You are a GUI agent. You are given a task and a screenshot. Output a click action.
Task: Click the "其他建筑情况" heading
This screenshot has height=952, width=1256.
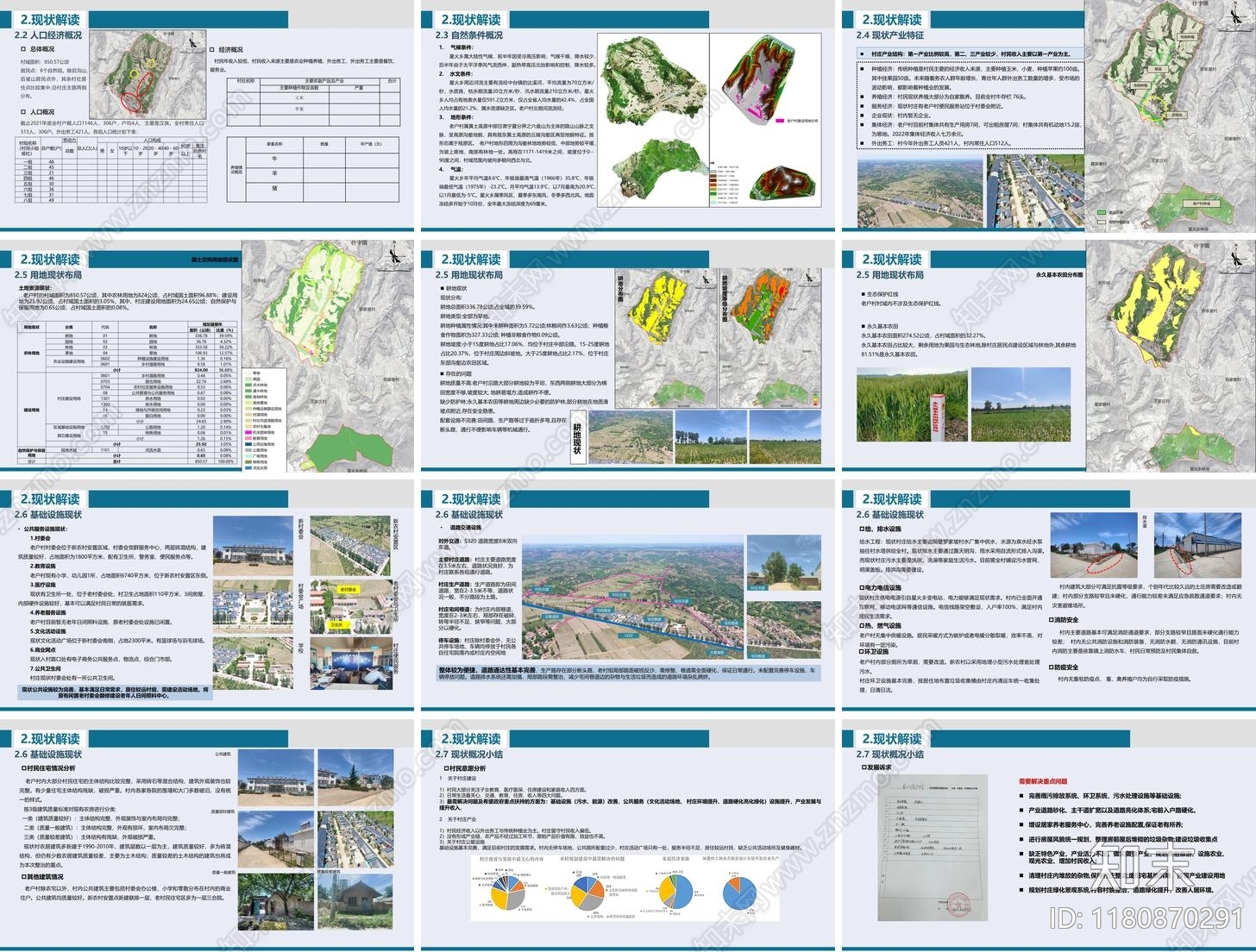tap(43, 876)
